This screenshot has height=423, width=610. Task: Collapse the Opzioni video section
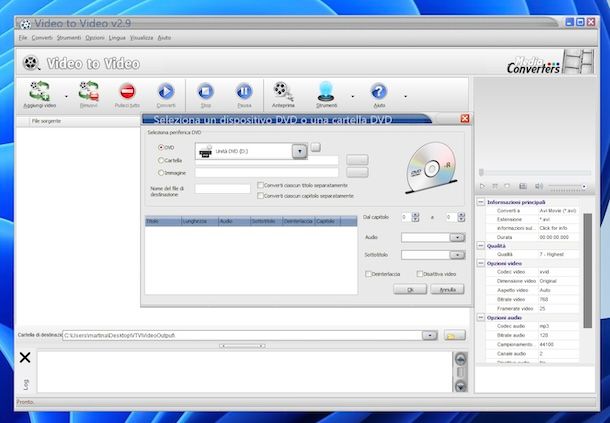tap(481, 263)
